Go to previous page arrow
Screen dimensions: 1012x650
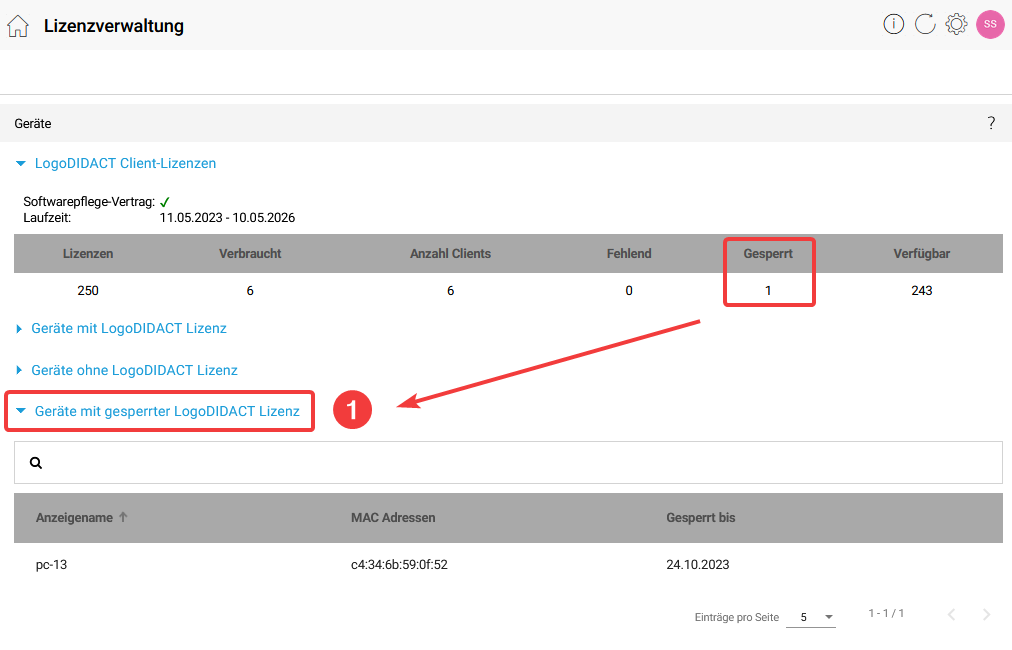click(x=951, y=614)
